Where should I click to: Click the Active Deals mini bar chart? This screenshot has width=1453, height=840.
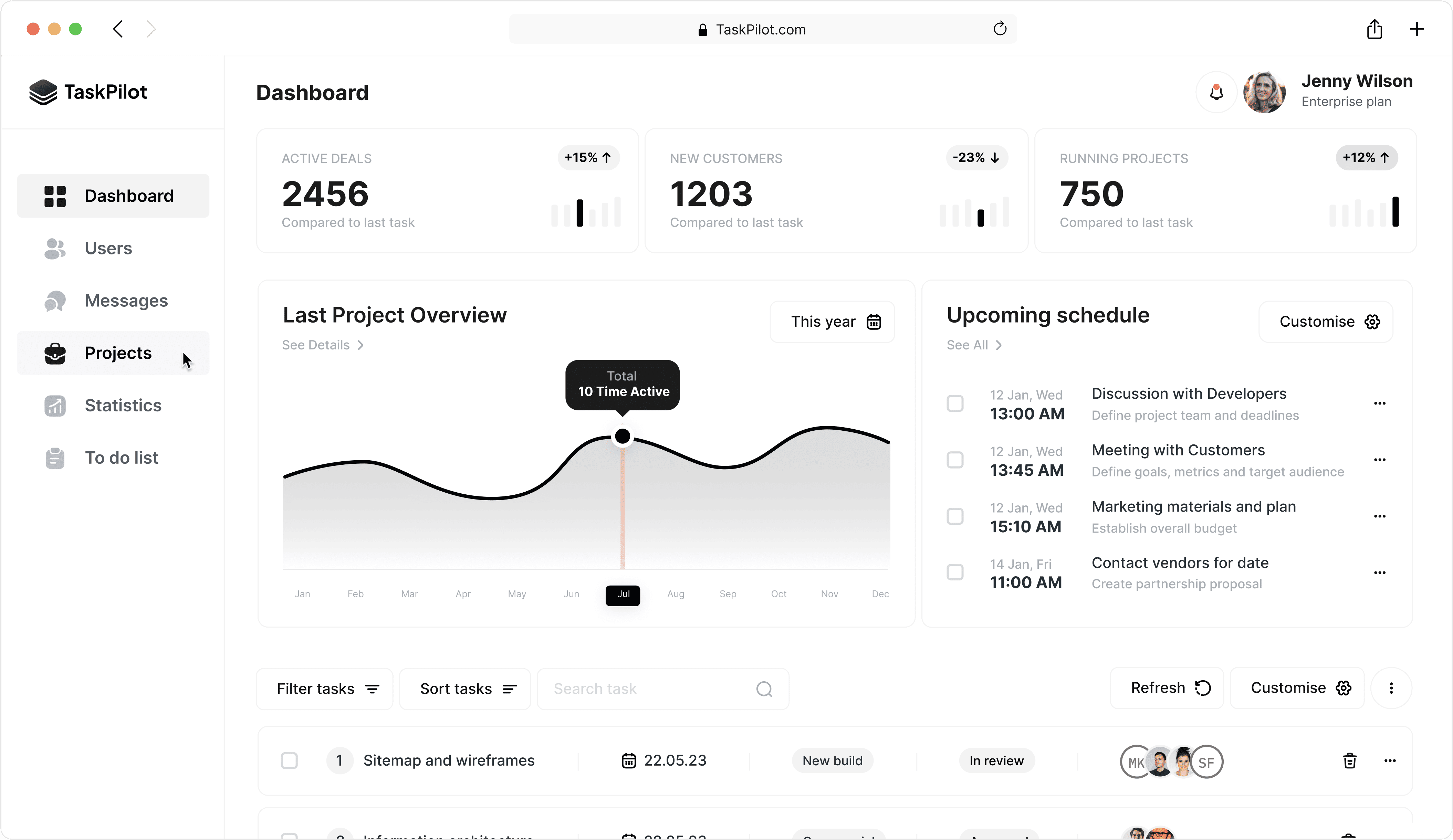pyautogui.click(x=586, y=212)
